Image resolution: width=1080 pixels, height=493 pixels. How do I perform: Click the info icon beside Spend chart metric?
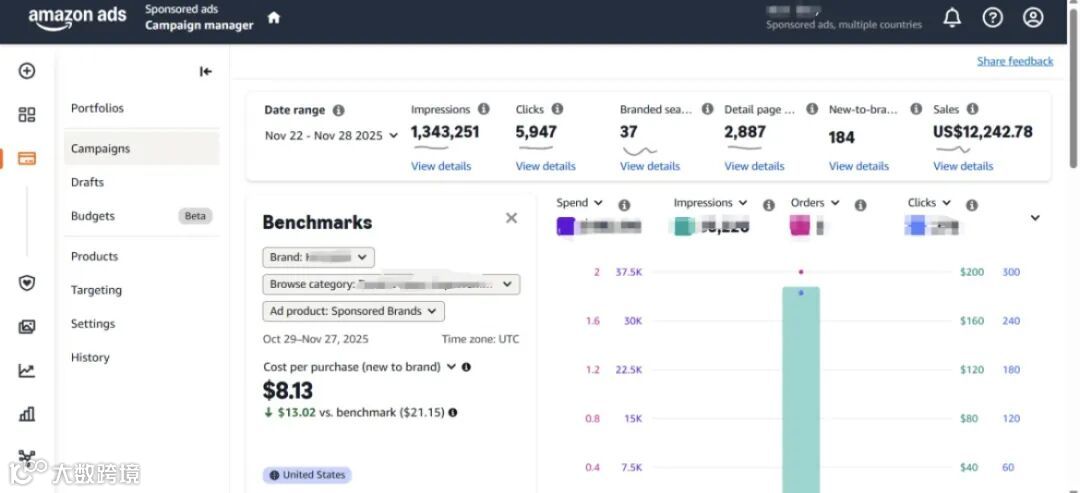tap(624, 205)
